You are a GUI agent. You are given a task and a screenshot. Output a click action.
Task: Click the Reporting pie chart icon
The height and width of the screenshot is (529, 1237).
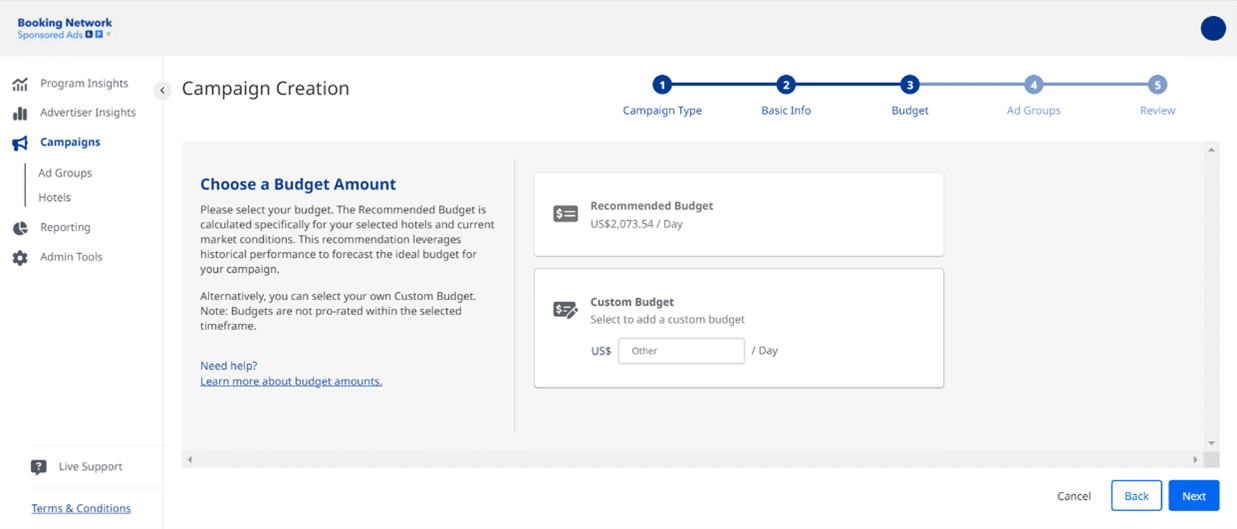coord(20,228)
